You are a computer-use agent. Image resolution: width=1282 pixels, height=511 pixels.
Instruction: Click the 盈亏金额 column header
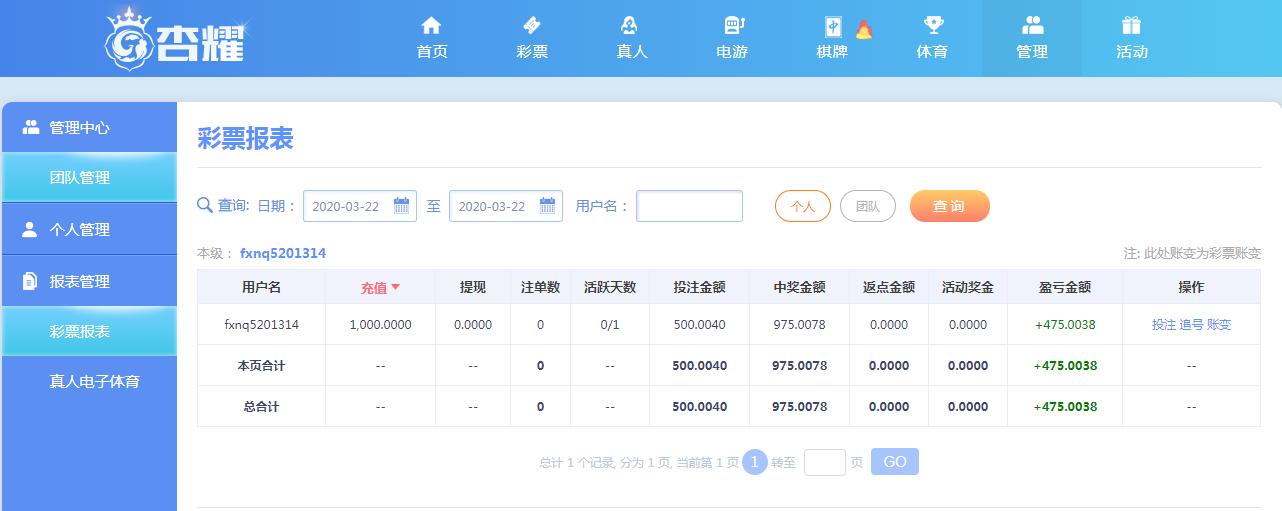[1065, 287]
